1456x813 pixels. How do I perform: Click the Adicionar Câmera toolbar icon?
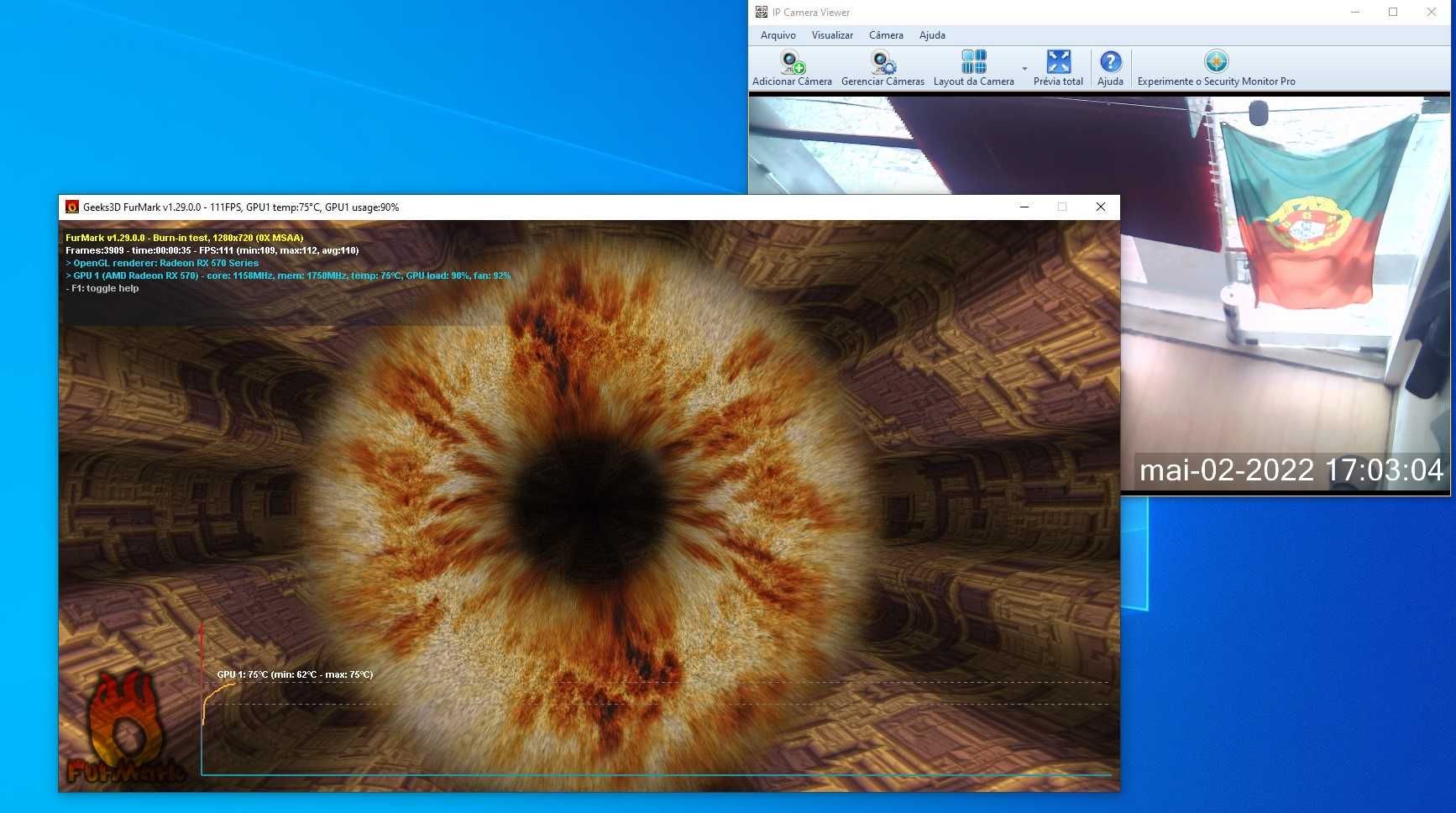pyautogui.click(x=792, y=68)
